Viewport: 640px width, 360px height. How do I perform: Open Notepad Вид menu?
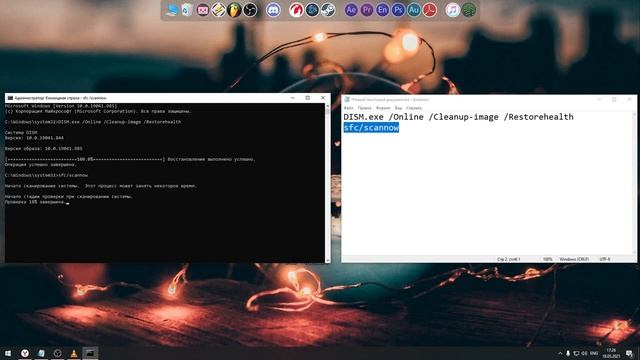pyautogui.click(x=398, y=108)
